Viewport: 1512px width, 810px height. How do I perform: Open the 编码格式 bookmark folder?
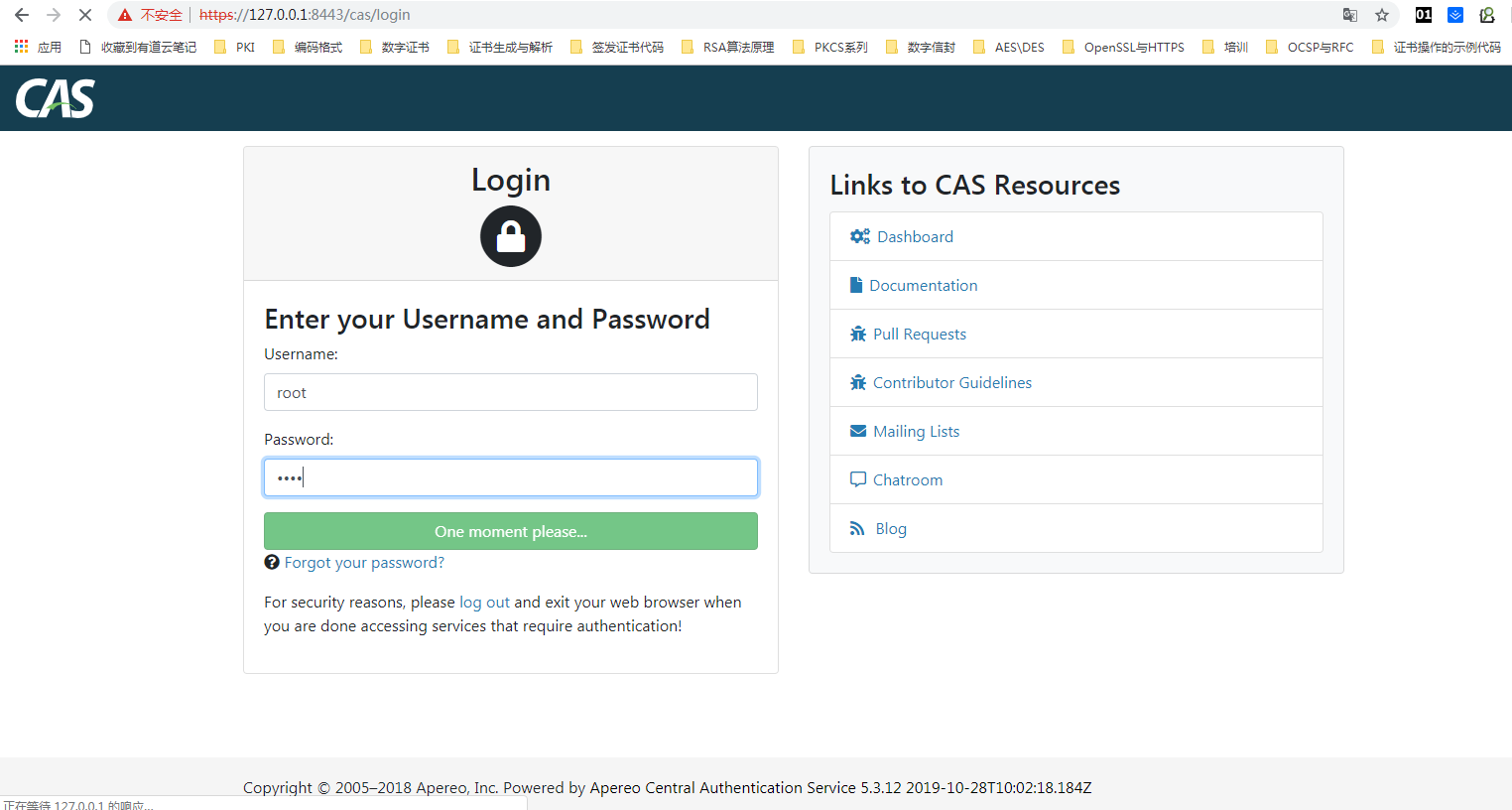coord(308,47)
